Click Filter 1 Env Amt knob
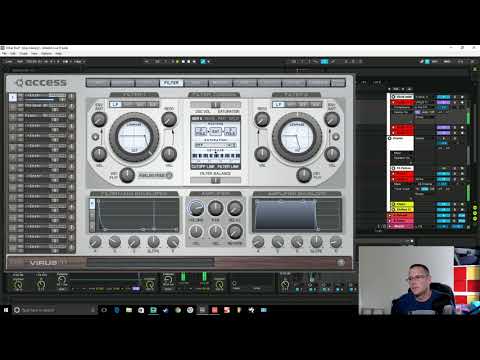The width and height of the screenshot is (480, 360). click(99, 119)
